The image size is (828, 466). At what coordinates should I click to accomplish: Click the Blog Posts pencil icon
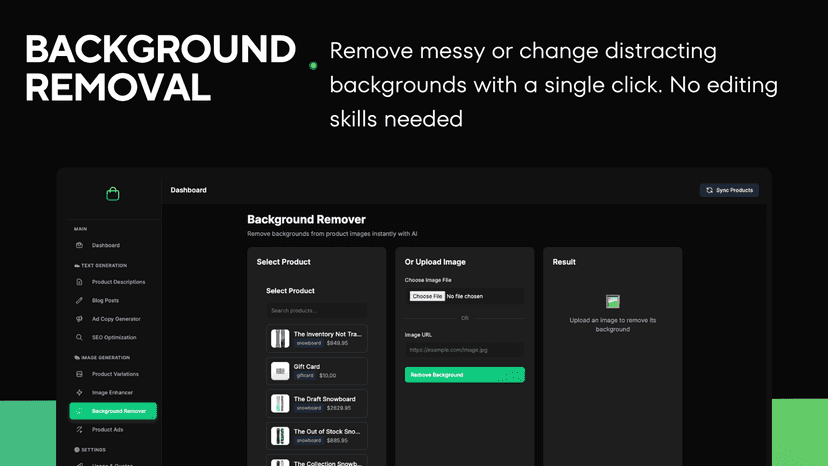(79, 300)
